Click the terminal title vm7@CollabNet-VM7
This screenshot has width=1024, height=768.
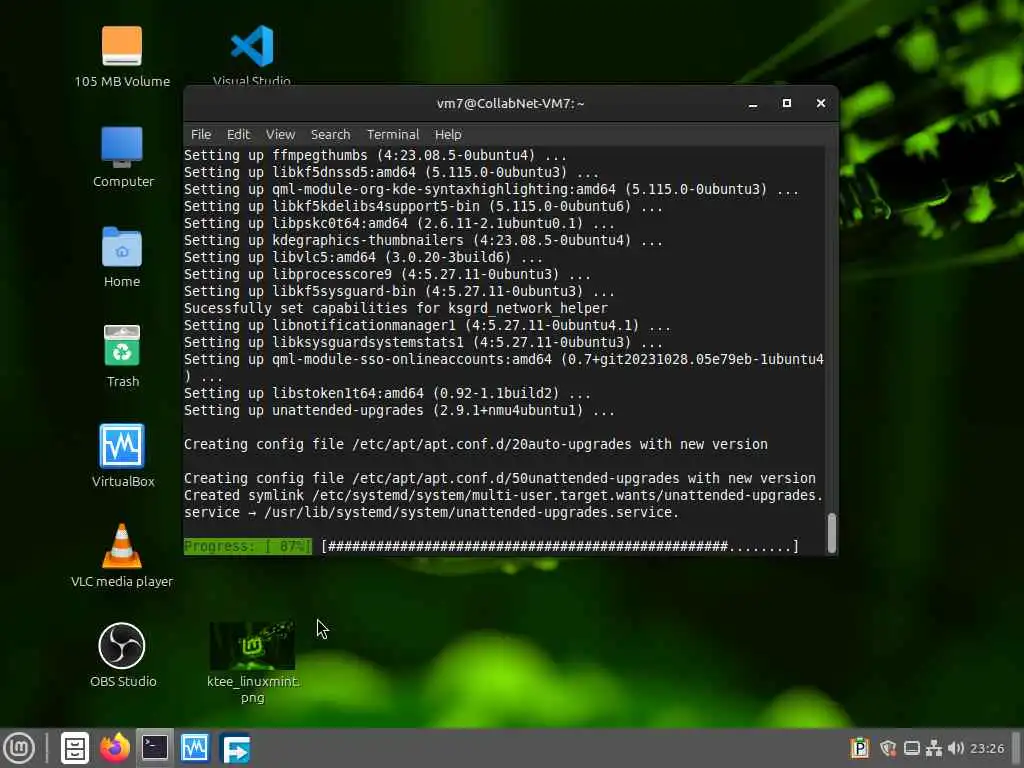(511, 103)
